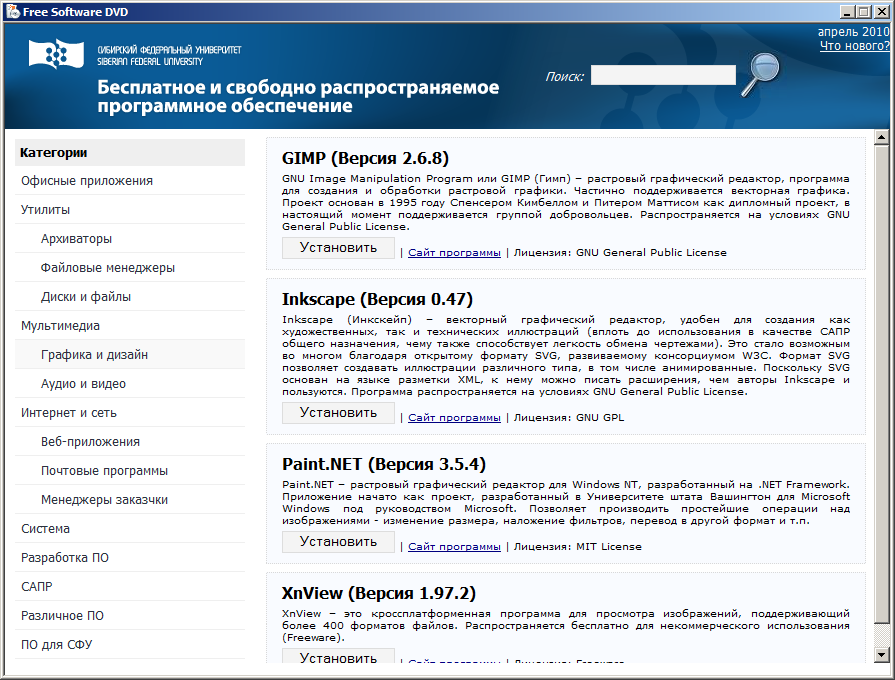Click the scrollbar down arrow
This screenshot has height=680, width=895.
click(881, 655)
